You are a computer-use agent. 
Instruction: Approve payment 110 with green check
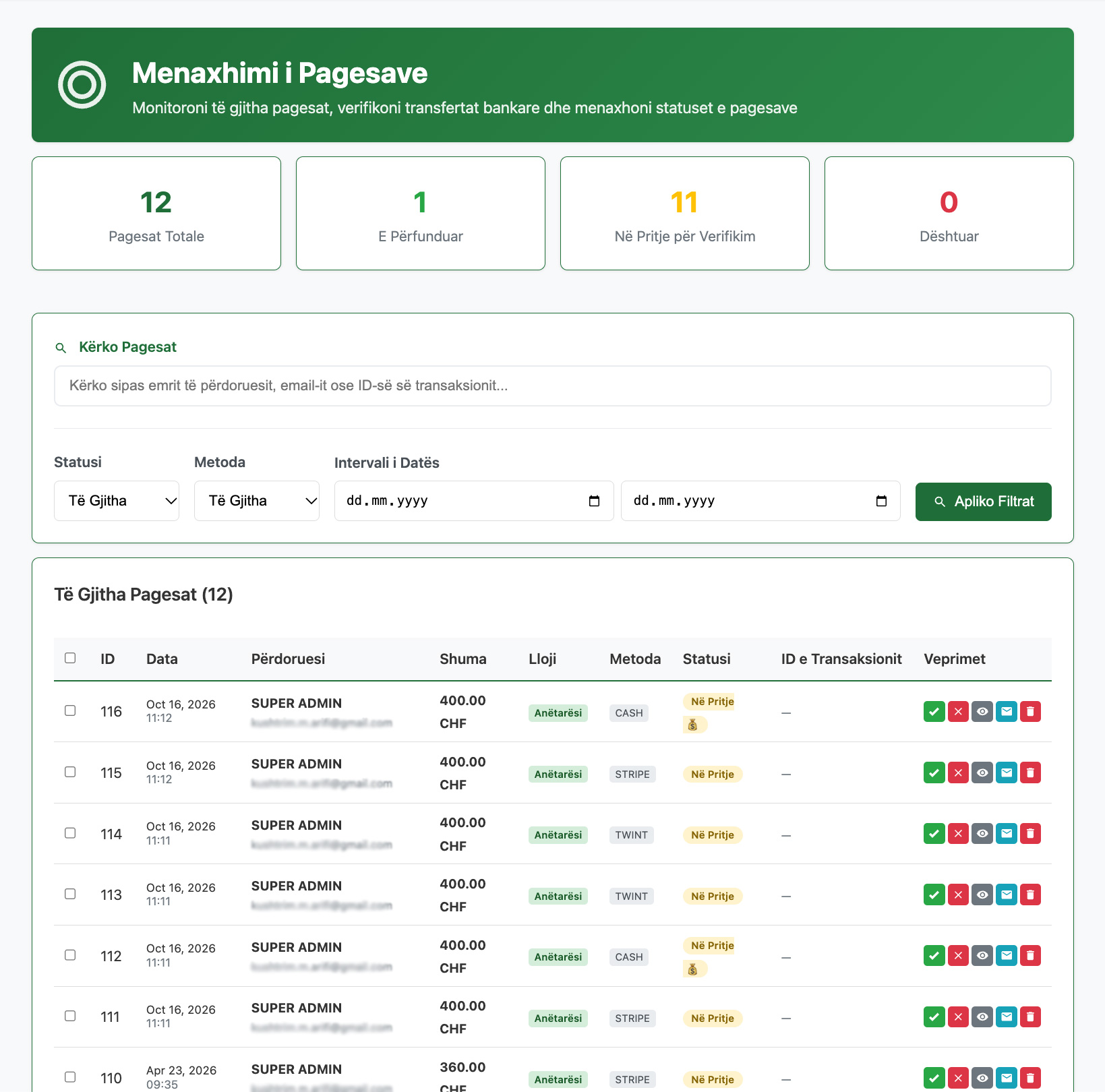pos(934,1079)
